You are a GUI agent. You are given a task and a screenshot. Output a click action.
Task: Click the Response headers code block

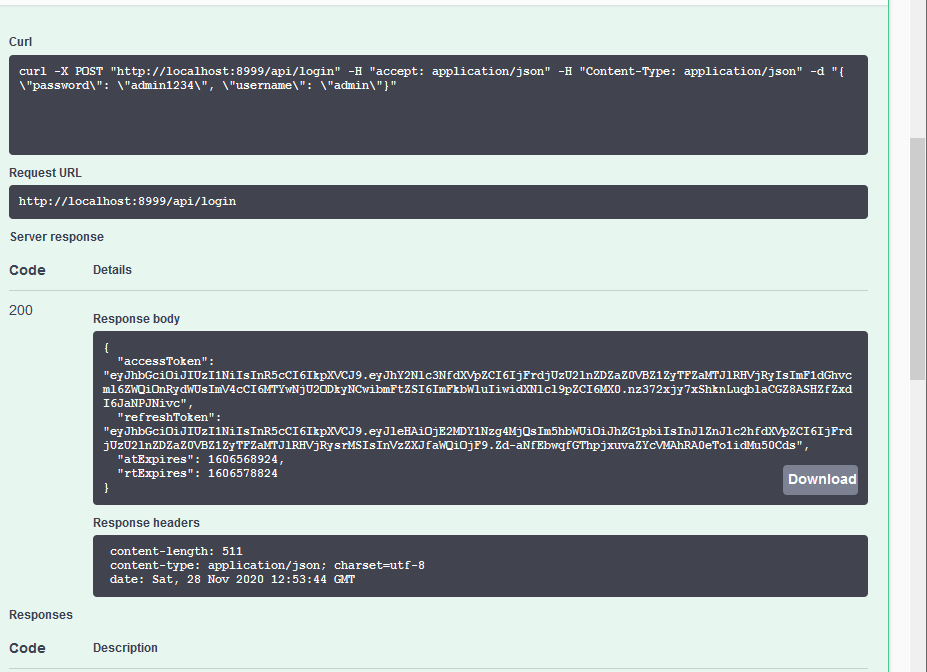(x=480, y=566)
